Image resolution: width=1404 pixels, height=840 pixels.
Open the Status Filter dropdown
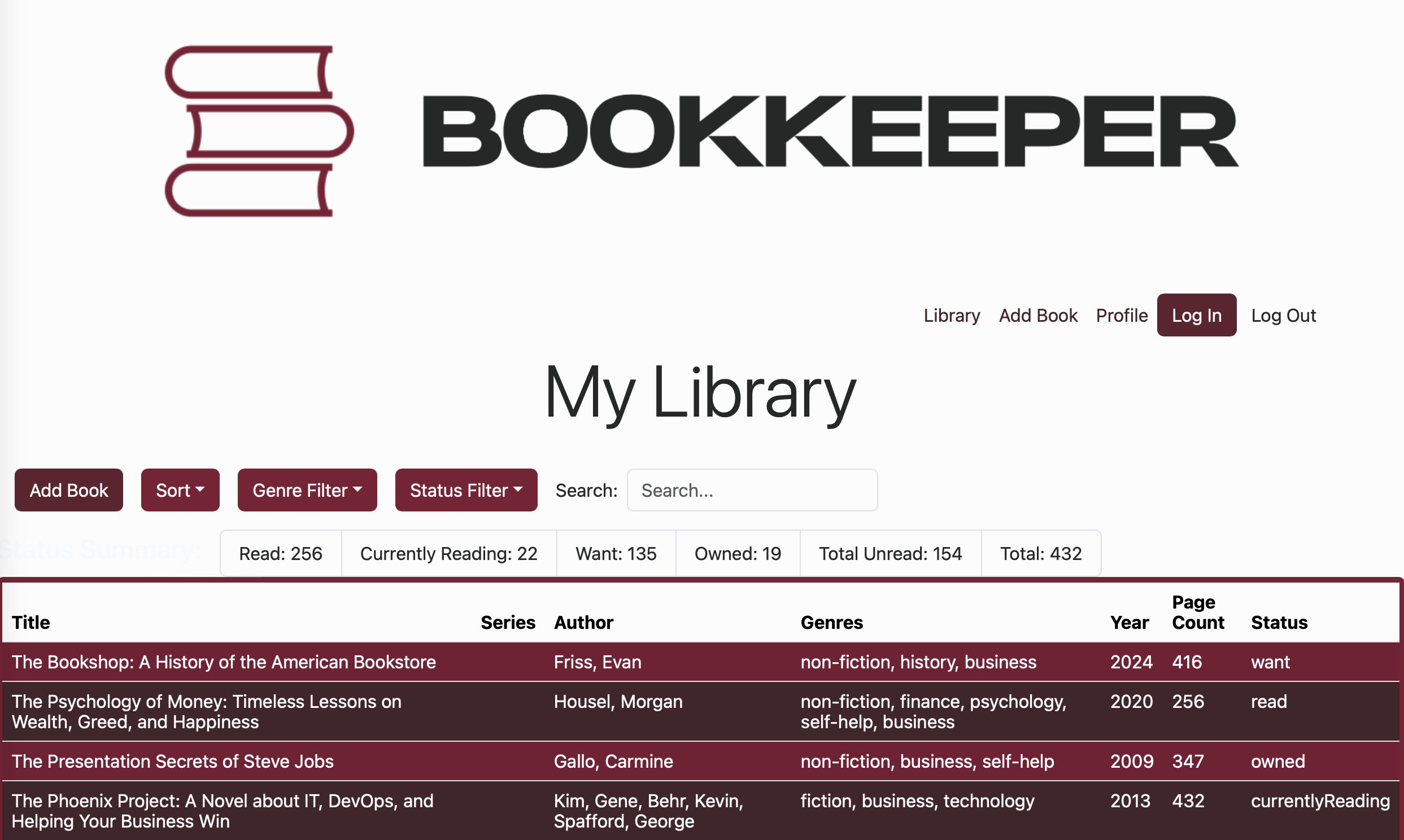click(x=465, y=489)
